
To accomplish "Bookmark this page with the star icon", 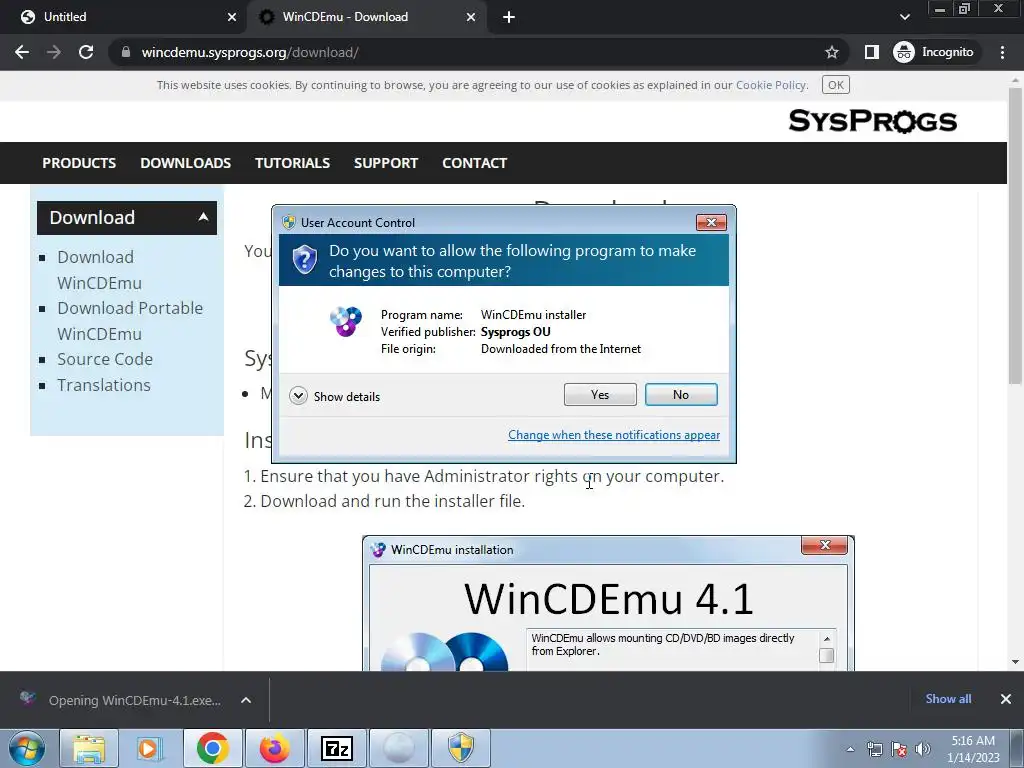I will (x=831, y=52).
